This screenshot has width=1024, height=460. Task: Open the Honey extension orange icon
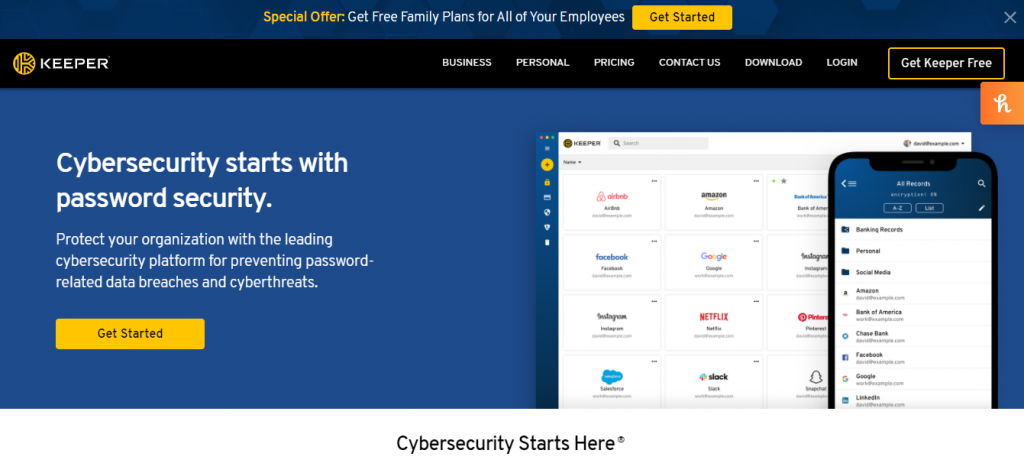pyautogui.click(x=1002, y=103)
